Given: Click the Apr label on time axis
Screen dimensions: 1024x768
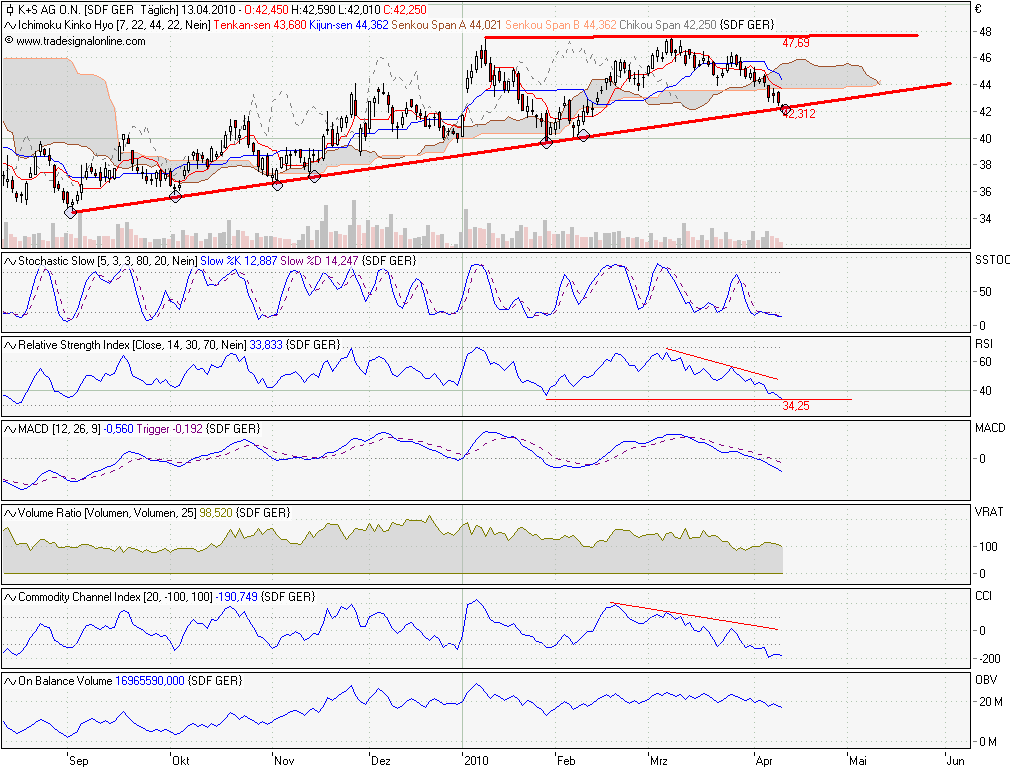Looking at the screenshot, I should (764, 761).
